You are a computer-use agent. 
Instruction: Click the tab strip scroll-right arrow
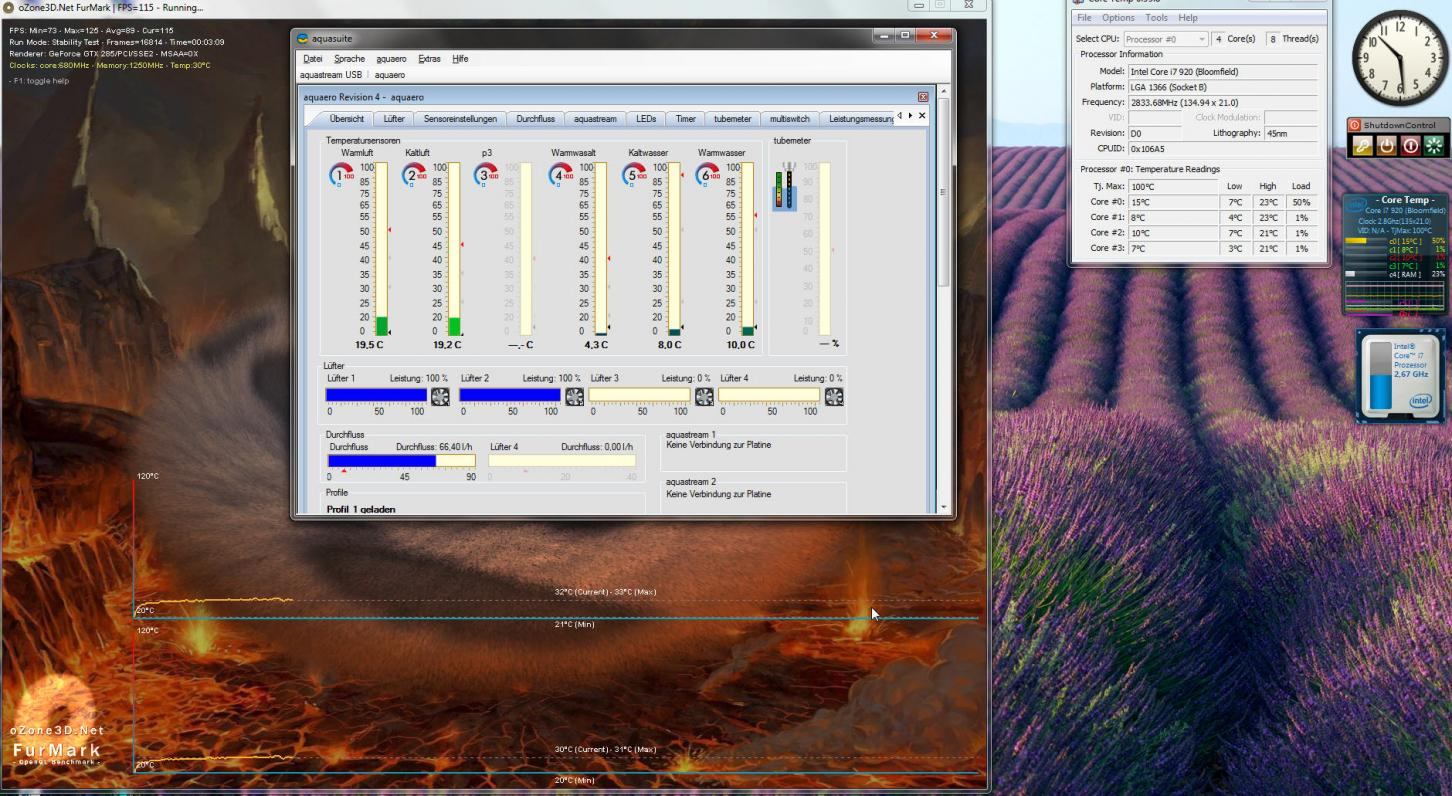coord(910,116)
